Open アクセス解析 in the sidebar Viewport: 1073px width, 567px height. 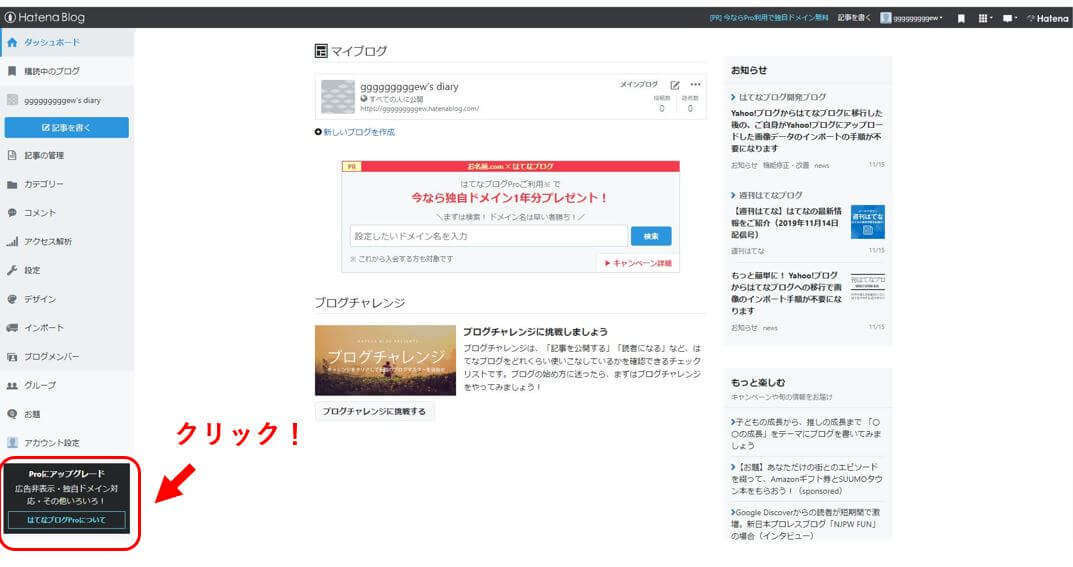[x=67, y=241]
